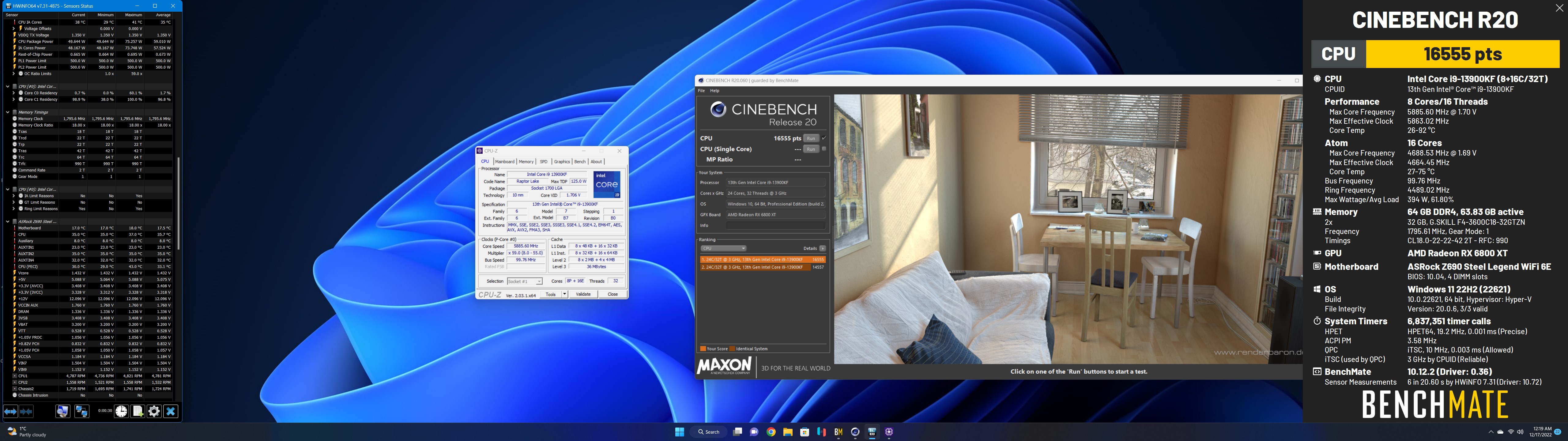1568x441 pixels.
Task: Click the HWiNFO collapse columns arrows icon
Action: (26, 412)
